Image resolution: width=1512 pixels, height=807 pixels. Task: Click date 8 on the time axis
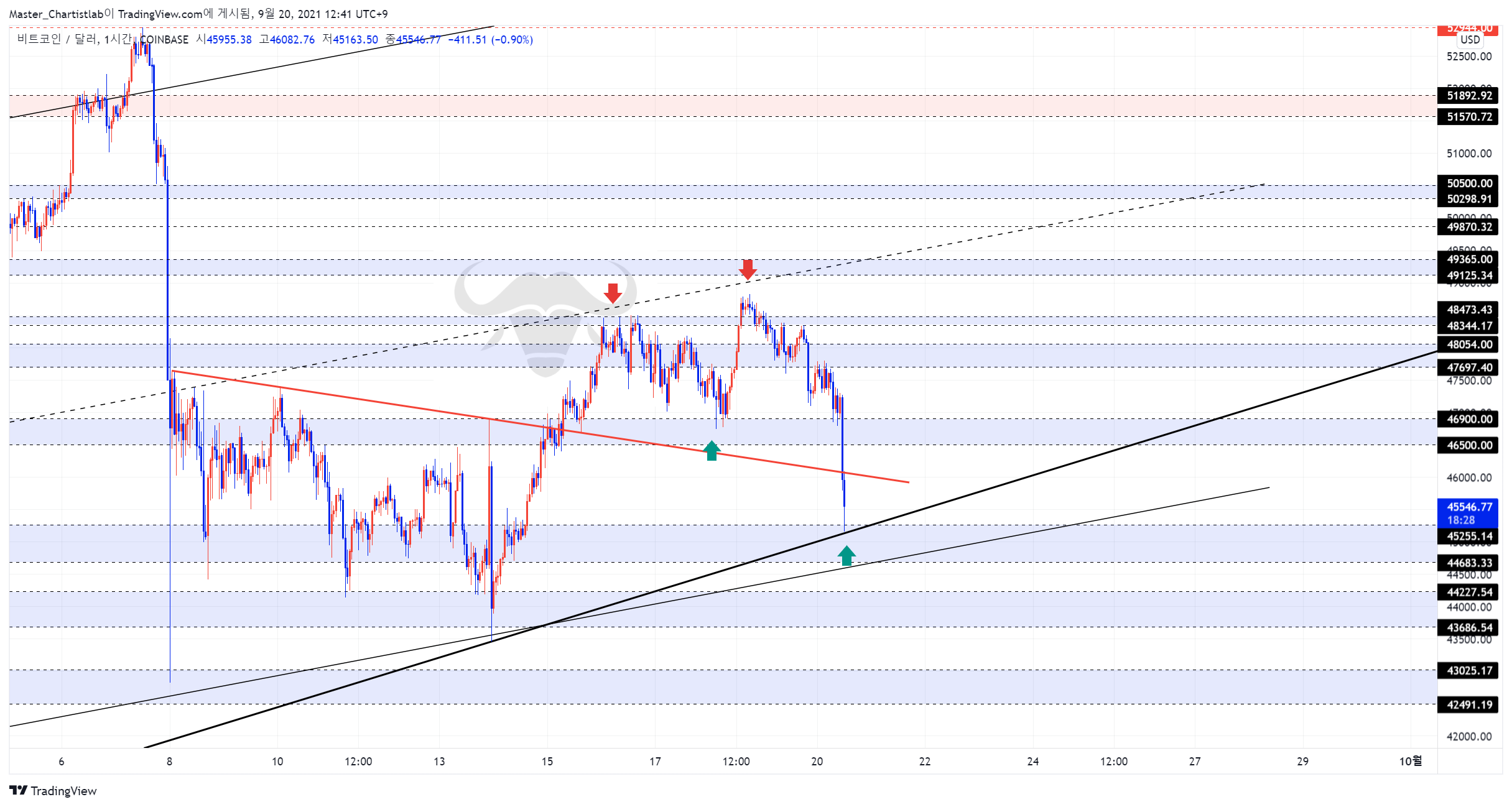click(x=169, y=761)
